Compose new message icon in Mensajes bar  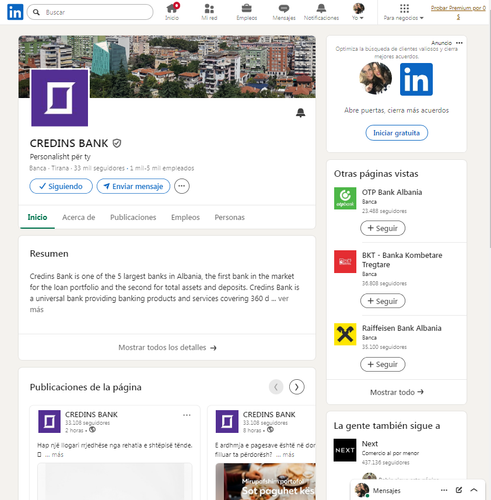tap(459, 490)
